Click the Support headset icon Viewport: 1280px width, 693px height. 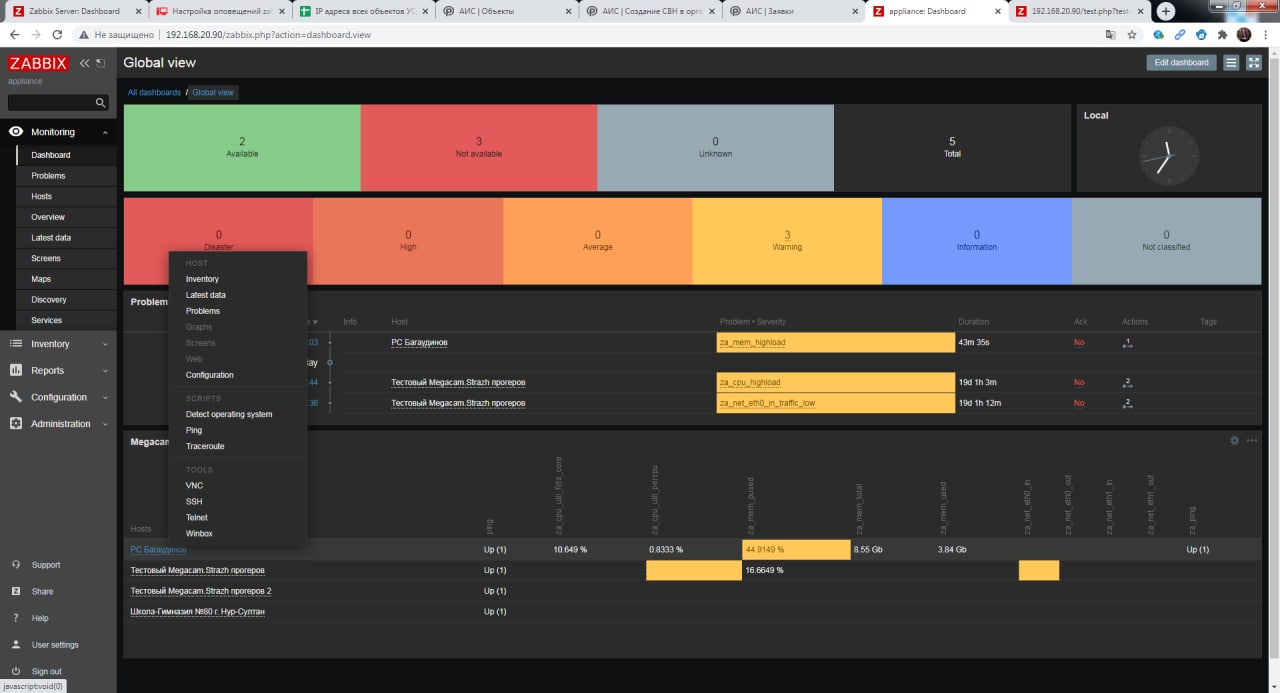point(16,565)
